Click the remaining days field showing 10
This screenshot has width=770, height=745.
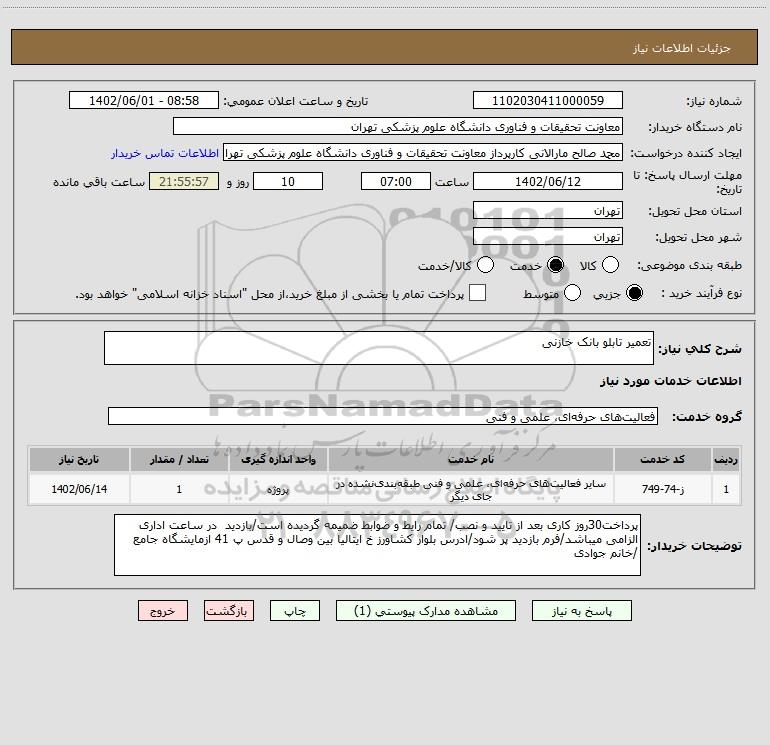288,181
